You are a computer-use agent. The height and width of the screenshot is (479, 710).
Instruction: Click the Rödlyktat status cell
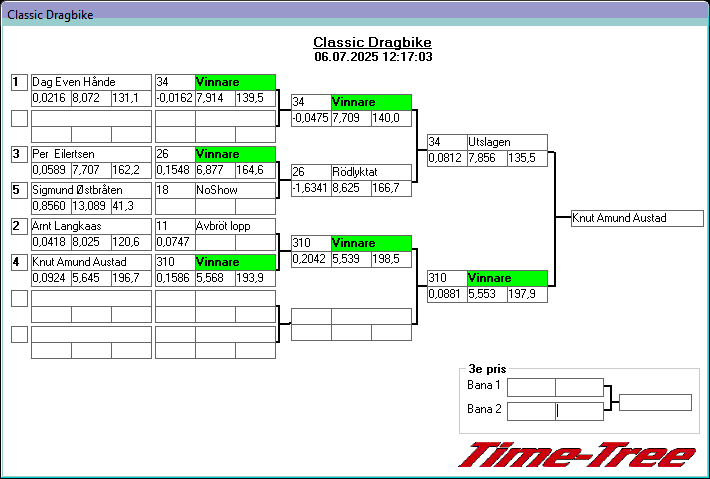click(371, 172)
